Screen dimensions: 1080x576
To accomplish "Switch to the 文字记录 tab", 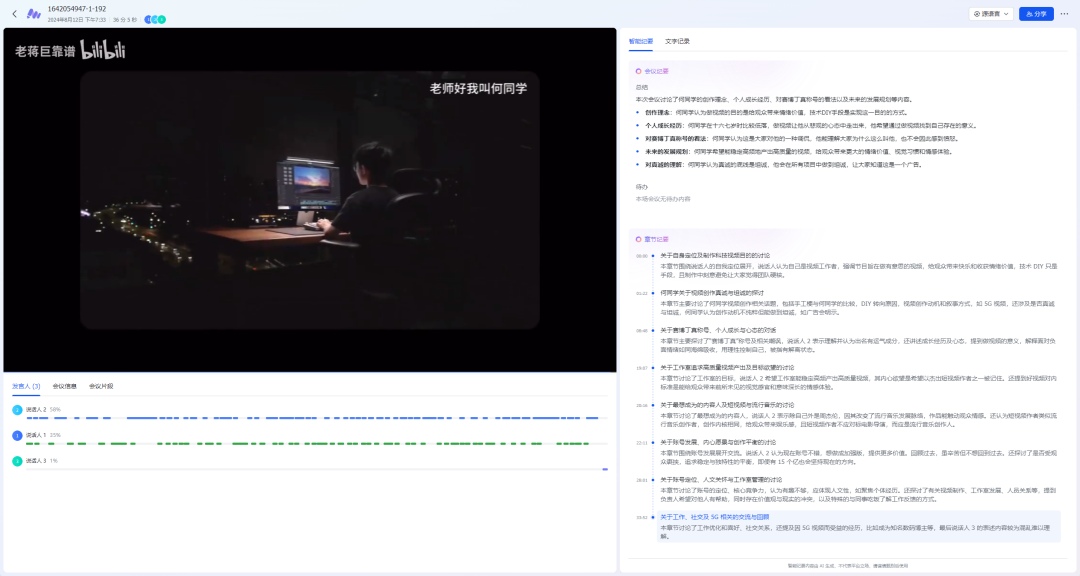I will click(677, 41).
